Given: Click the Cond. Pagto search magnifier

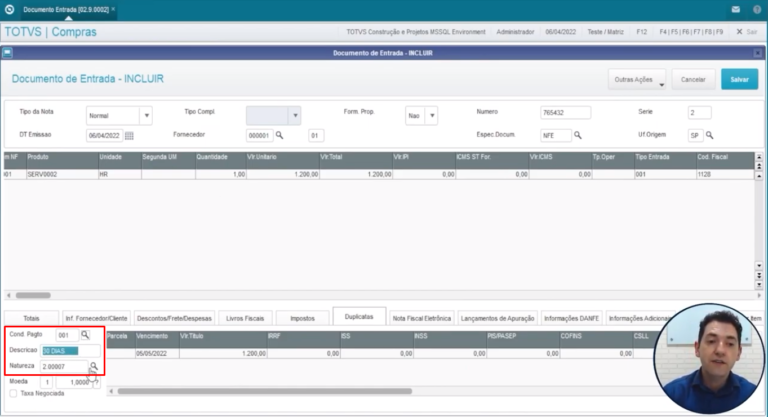Looking at the screenshot, I should [85, 334].
